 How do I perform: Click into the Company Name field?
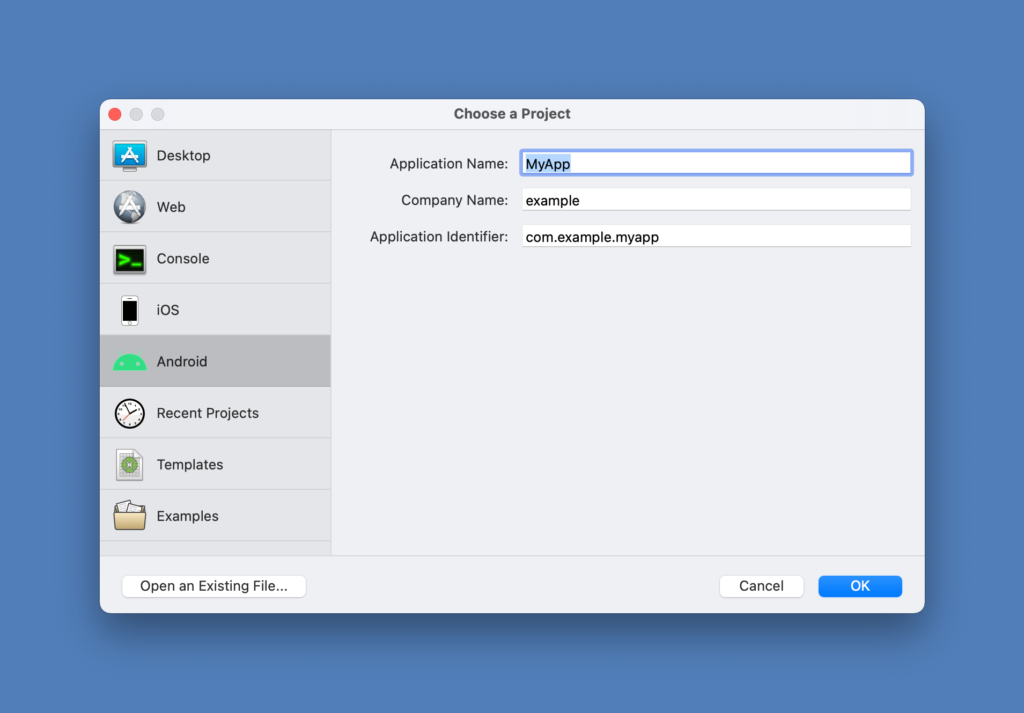(716, 200)
